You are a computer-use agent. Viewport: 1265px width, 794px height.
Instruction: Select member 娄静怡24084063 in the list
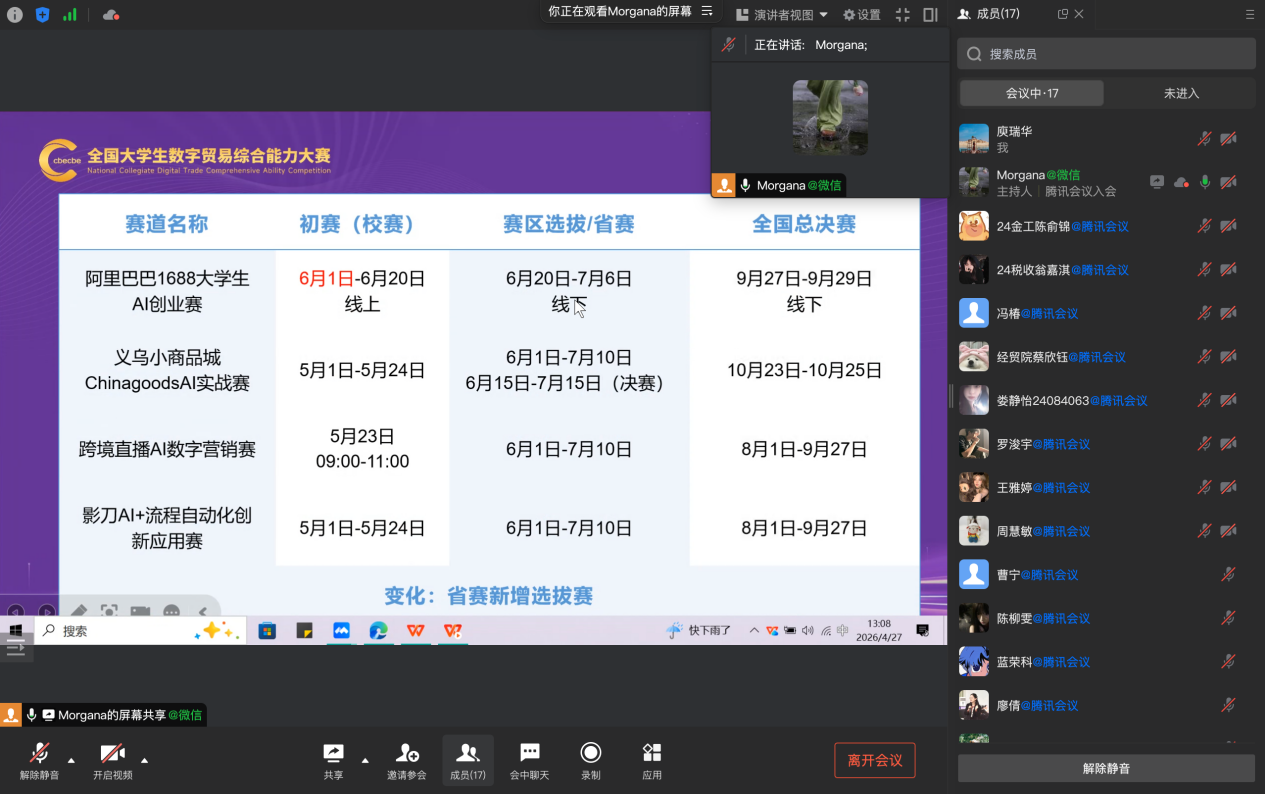pos(1106,400)
